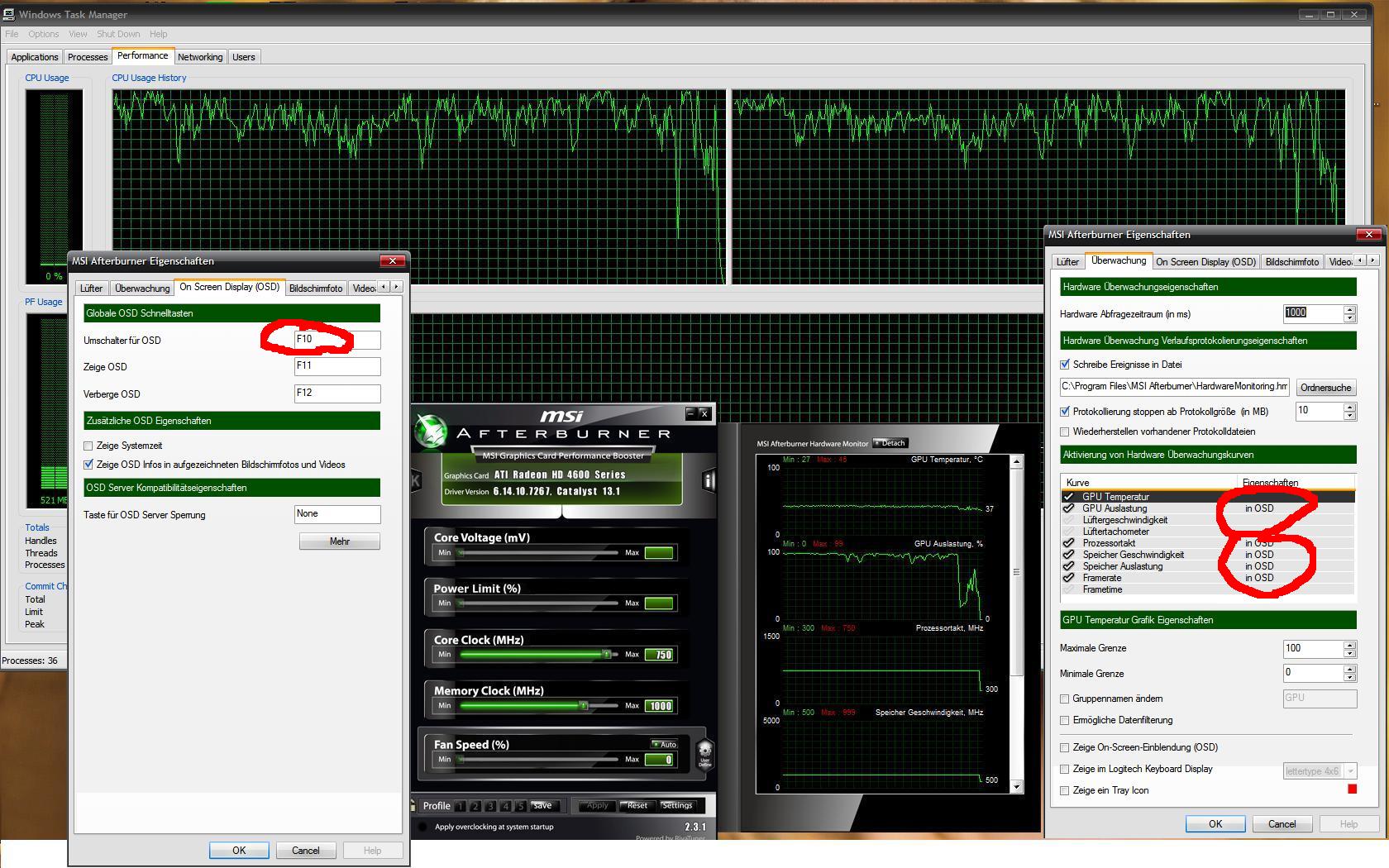Click the Core Clock (MHz) slider
Image resolution: width=1389 pixels, height=868 pixels.
pyautogui.click(x=539, y=655)
